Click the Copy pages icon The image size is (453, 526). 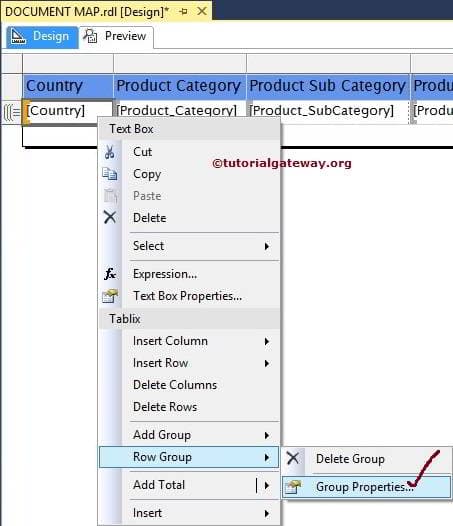point(109,174)
